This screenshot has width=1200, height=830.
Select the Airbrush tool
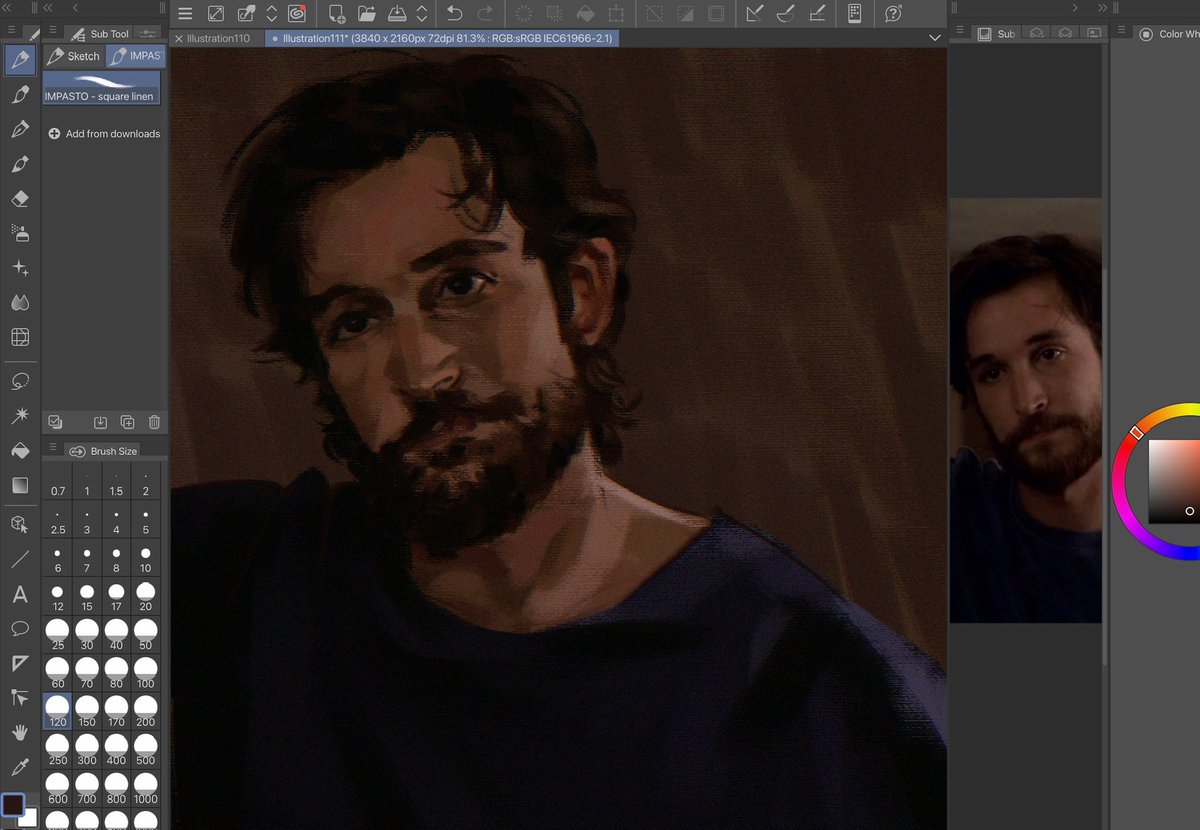[x=20, y=233]
